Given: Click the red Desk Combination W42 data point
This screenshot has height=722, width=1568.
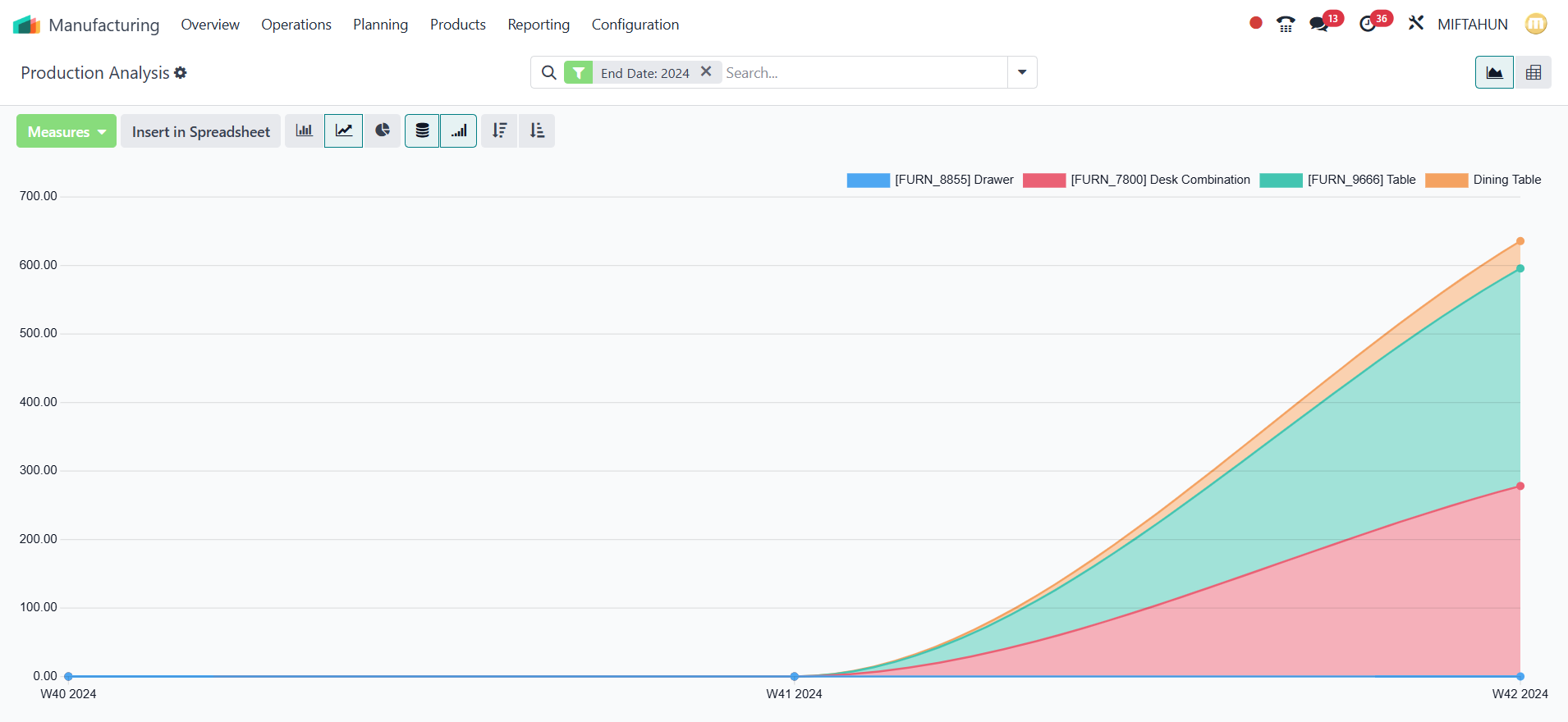Looking at the screenshot, I should tap(1520, 487).
